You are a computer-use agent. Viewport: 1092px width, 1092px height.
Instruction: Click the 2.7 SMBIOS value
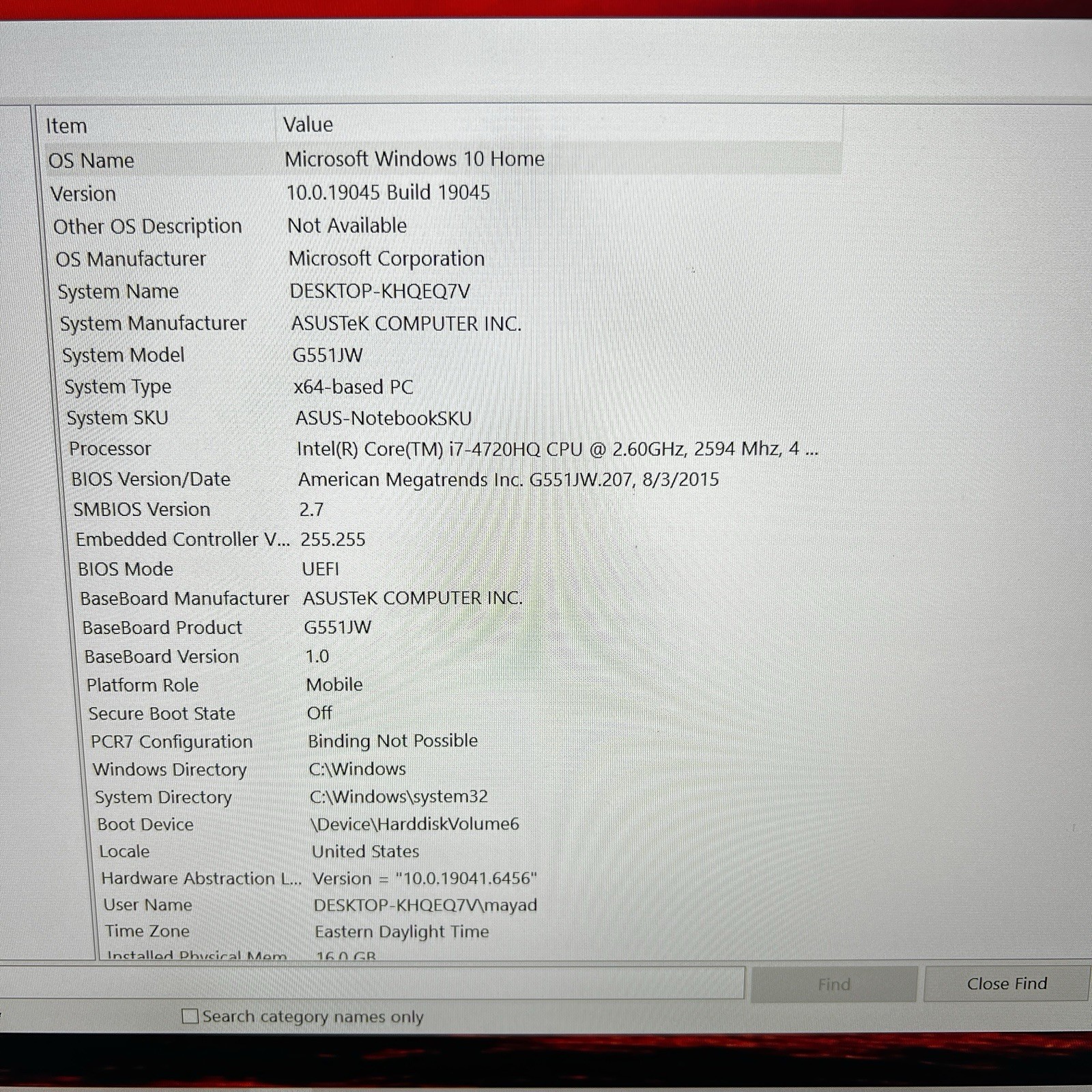(311, 509)
